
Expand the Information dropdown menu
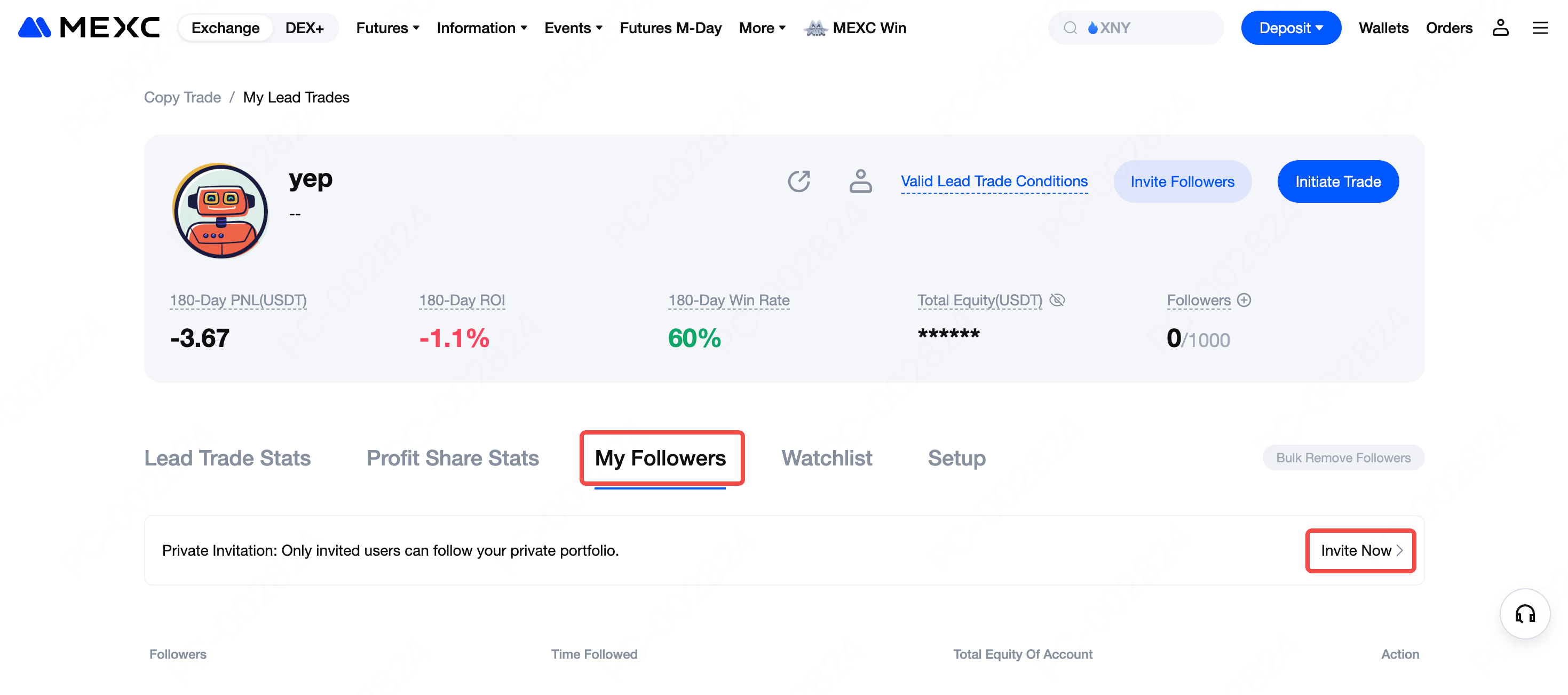(481, 28)
